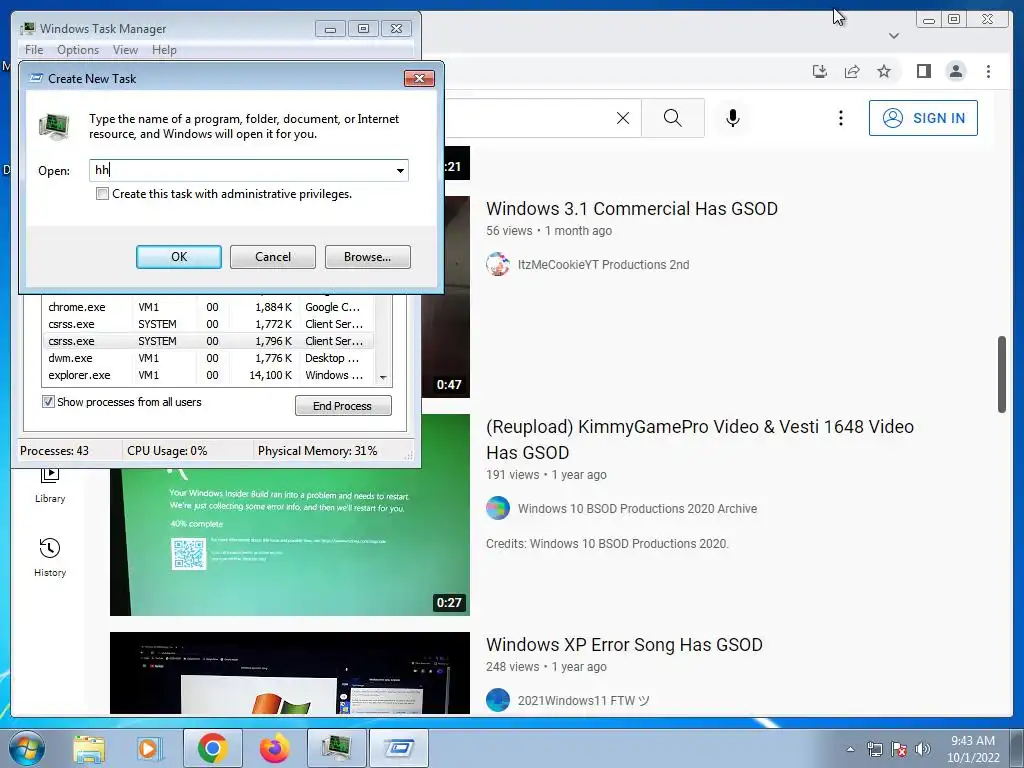The height and width of the screenshot is (768, 1024).
Task: Open Task Manager Help menu
Action: point(164,50)
